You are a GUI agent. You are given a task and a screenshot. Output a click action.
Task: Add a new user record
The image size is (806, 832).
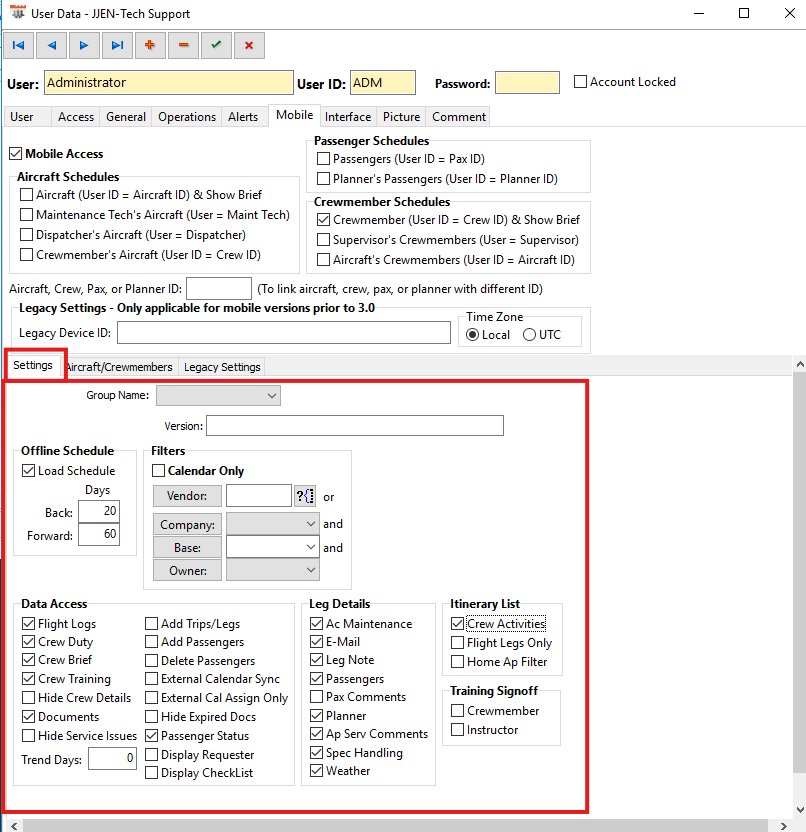coord(150,45)
